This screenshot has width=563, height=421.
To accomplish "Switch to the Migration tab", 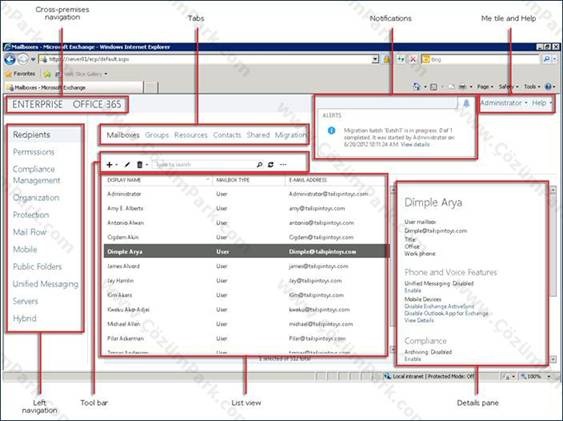I will click(x=290, y=135).
